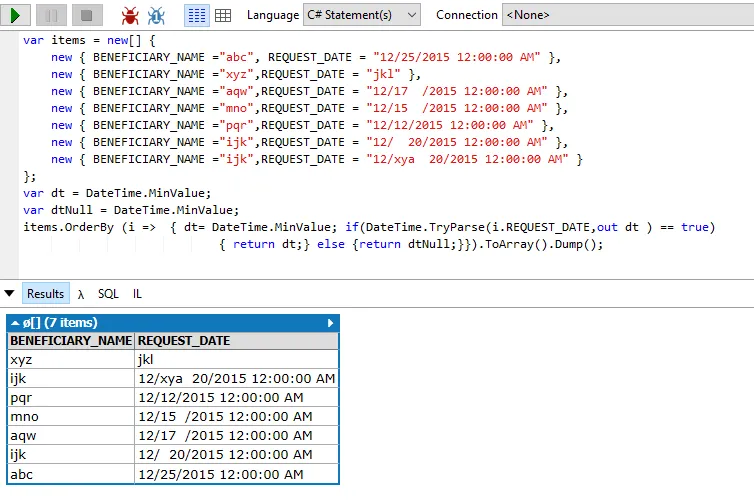The width and height of the screenshot is (754, 501).
Task: Click result cell 12/15 /2015 12:00:00 AM
Action: (x=237, y=416)
